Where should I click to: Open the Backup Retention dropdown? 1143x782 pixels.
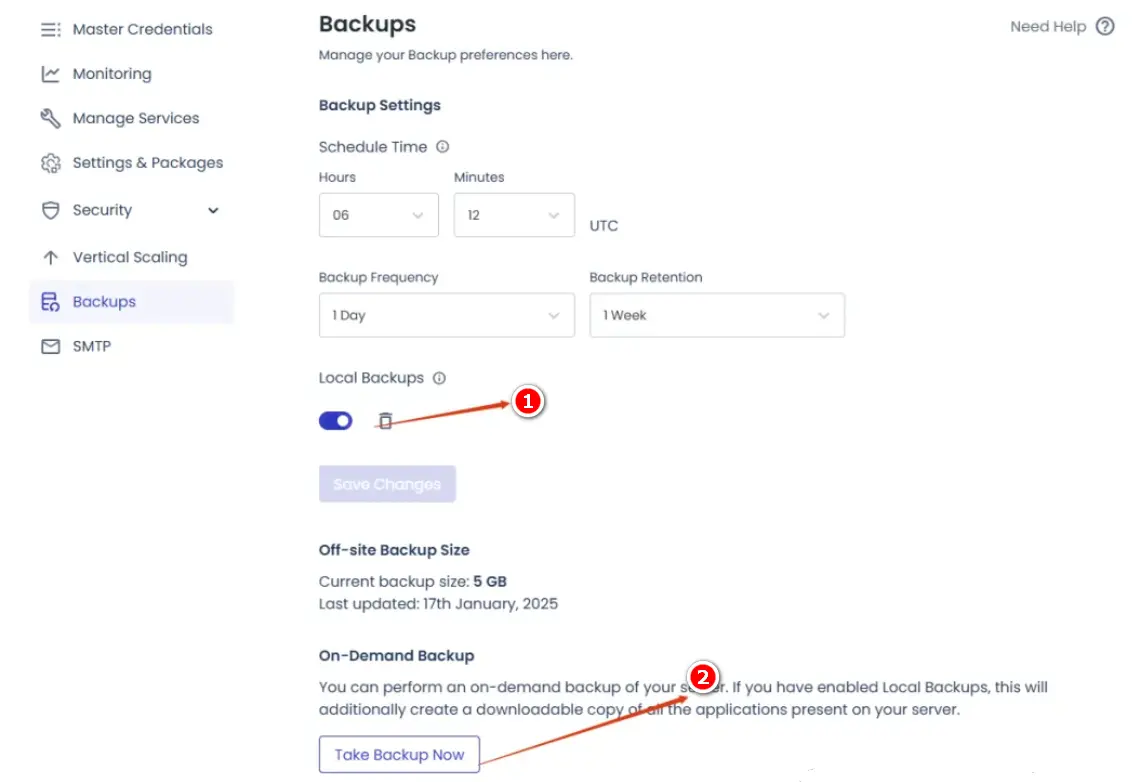point(716,315)
